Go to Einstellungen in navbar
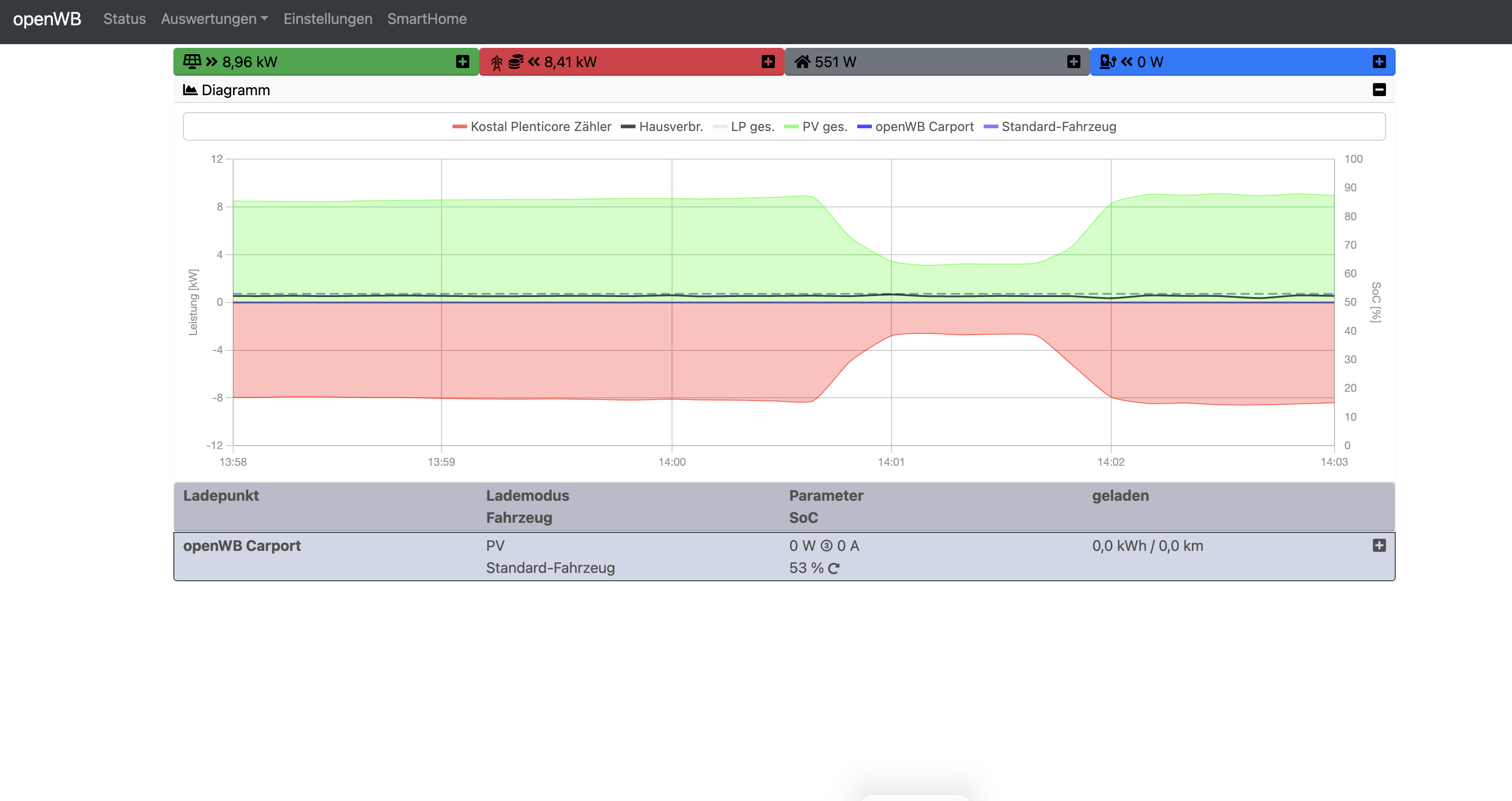1512x801 pixels. [327, 19]
